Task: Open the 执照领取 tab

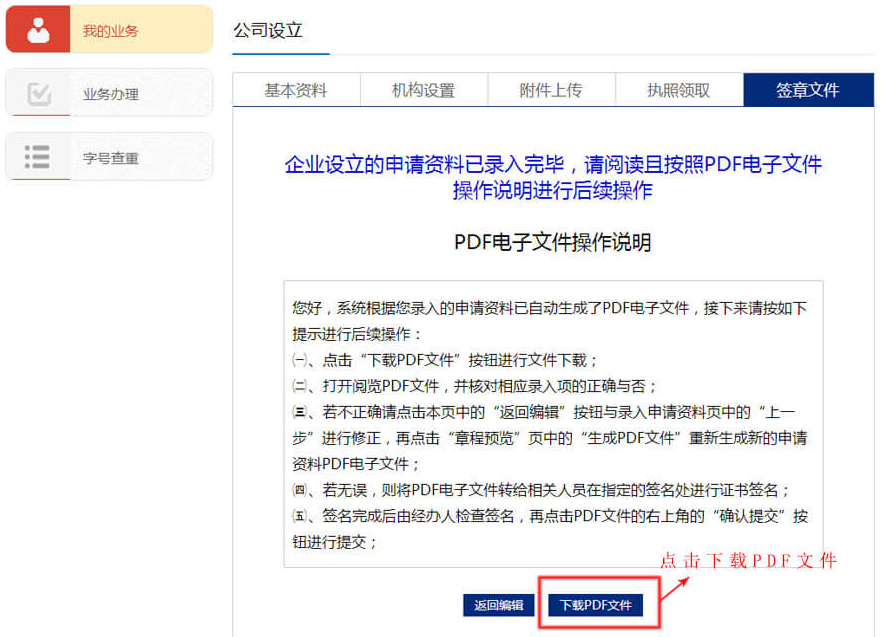Action: click(679, 89)
